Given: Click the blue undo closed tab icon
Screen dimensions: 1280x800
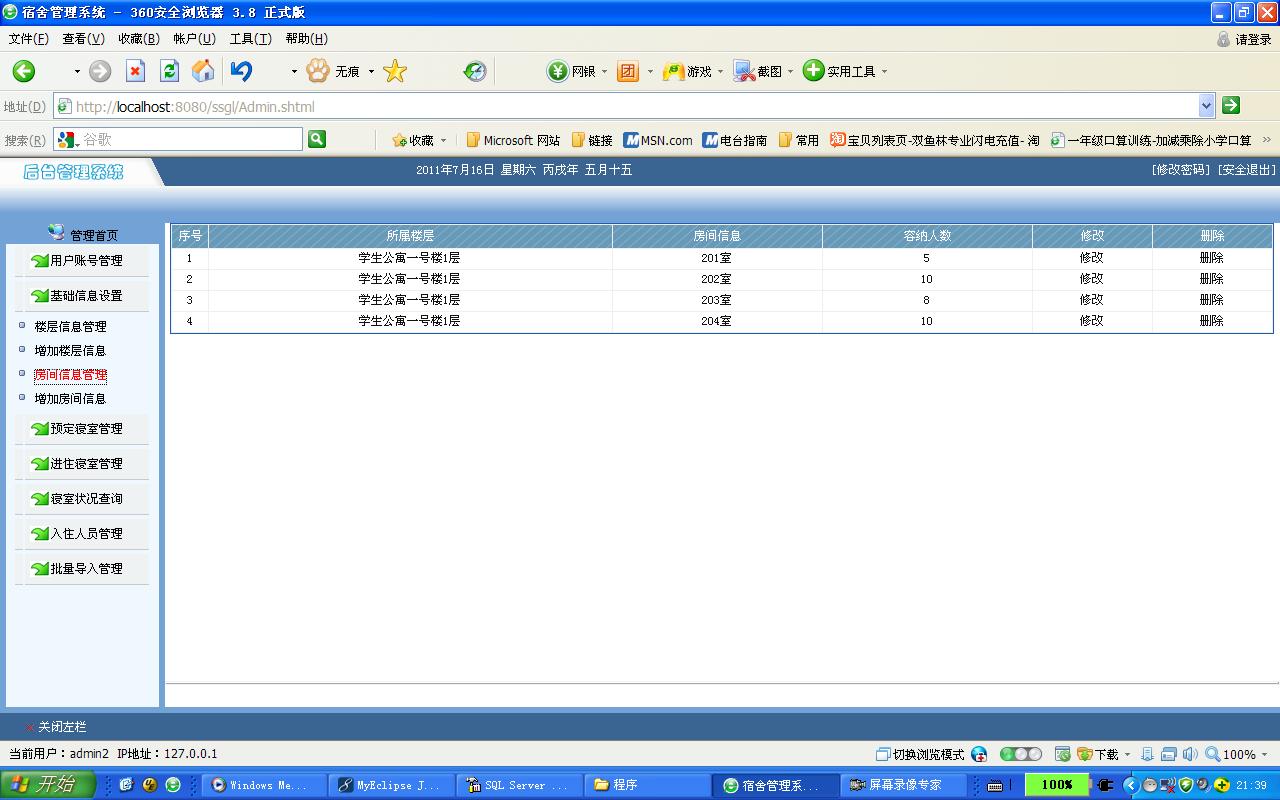Looking at the screenshot, I should click(241, 71).
